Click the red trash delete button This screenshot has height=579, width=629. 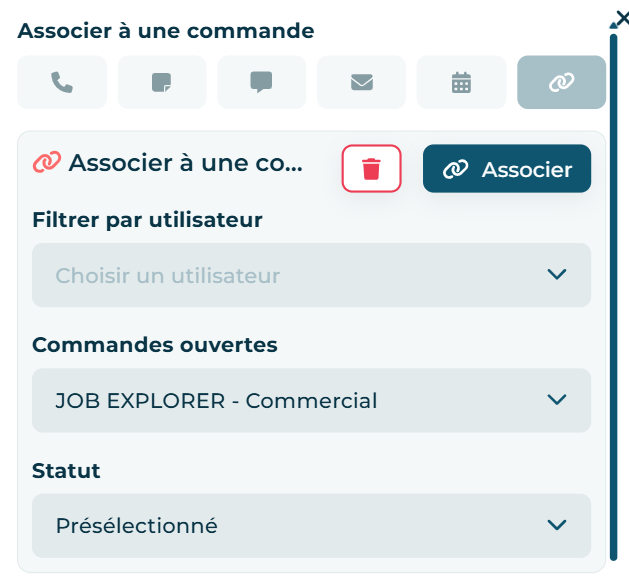coord(371,169)
